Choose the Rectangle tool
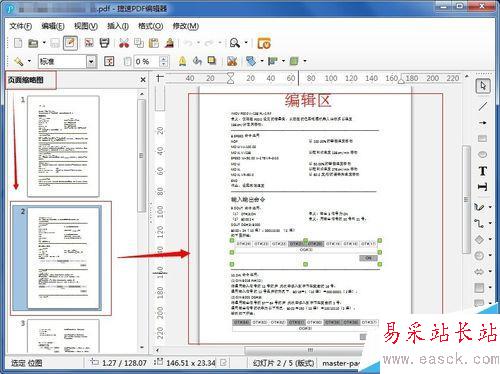The image size is (500, 374). pos(483,138)
